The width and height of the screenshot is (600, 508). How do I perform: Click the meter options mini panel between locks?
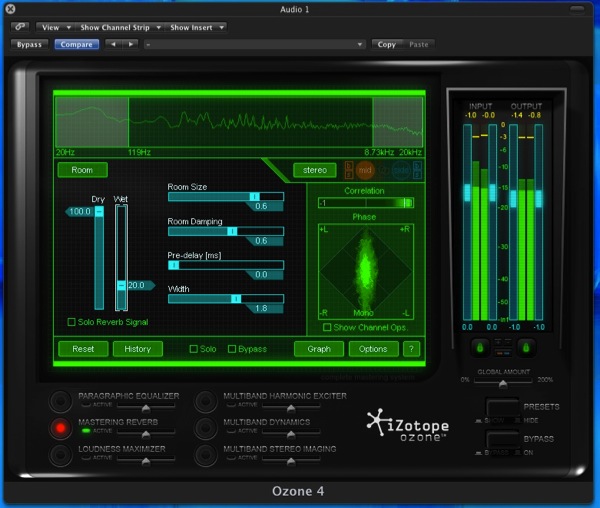[x=503, y=347]
